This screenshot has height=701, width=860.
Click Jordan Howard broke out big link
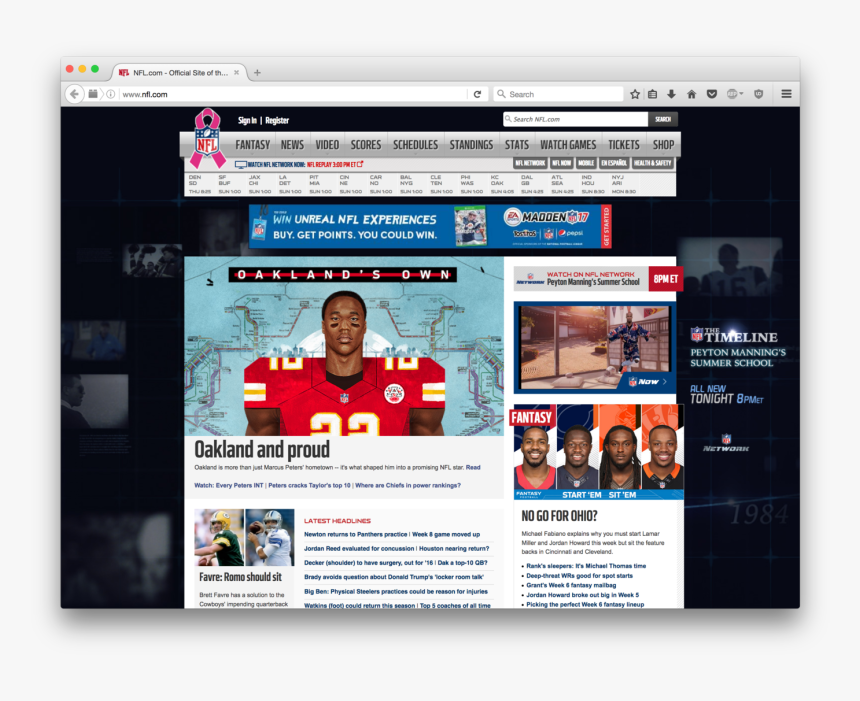[582, 595]
